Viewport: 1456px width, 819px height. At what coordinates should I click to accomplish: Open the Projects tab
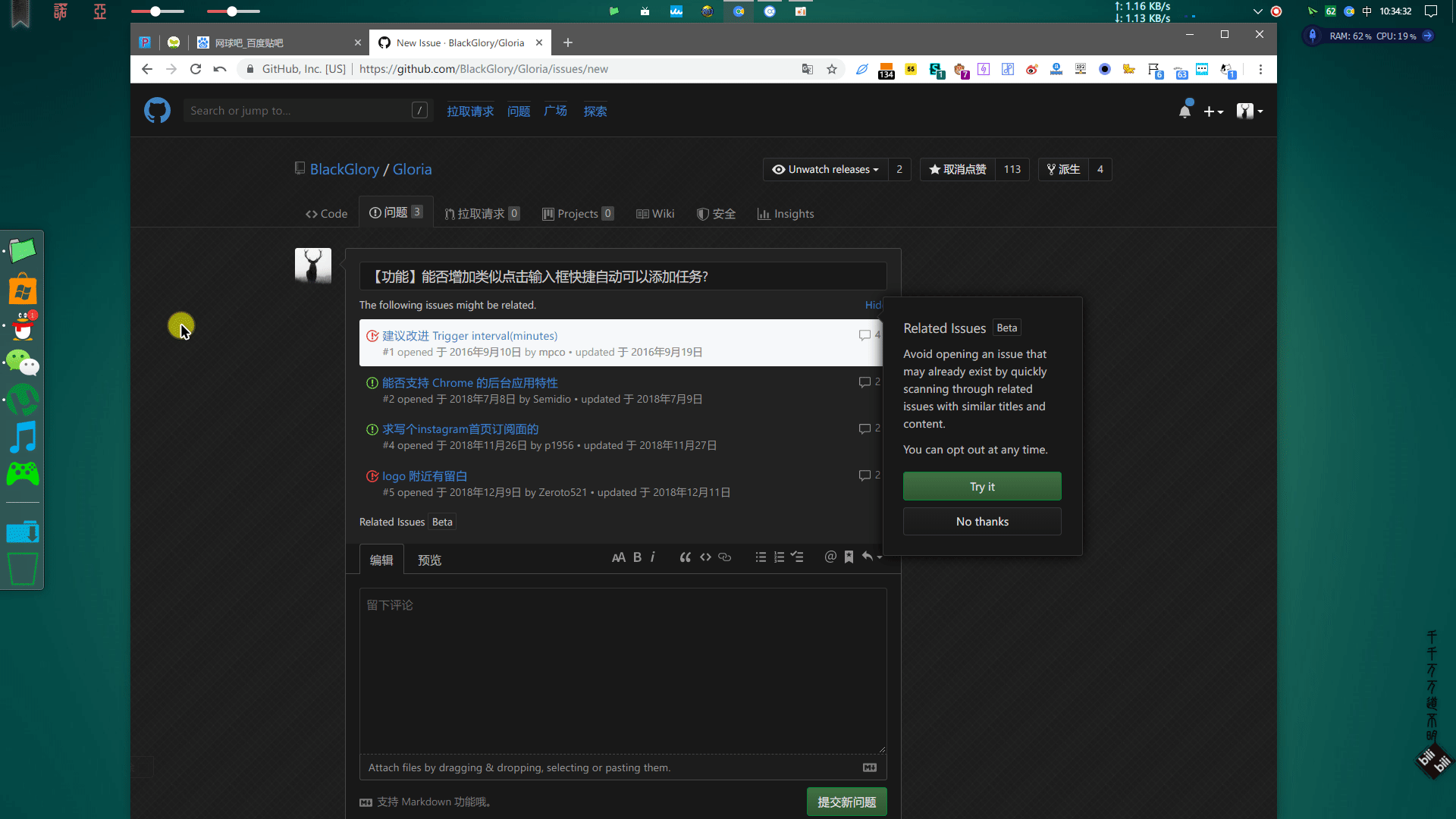[578, 214]
